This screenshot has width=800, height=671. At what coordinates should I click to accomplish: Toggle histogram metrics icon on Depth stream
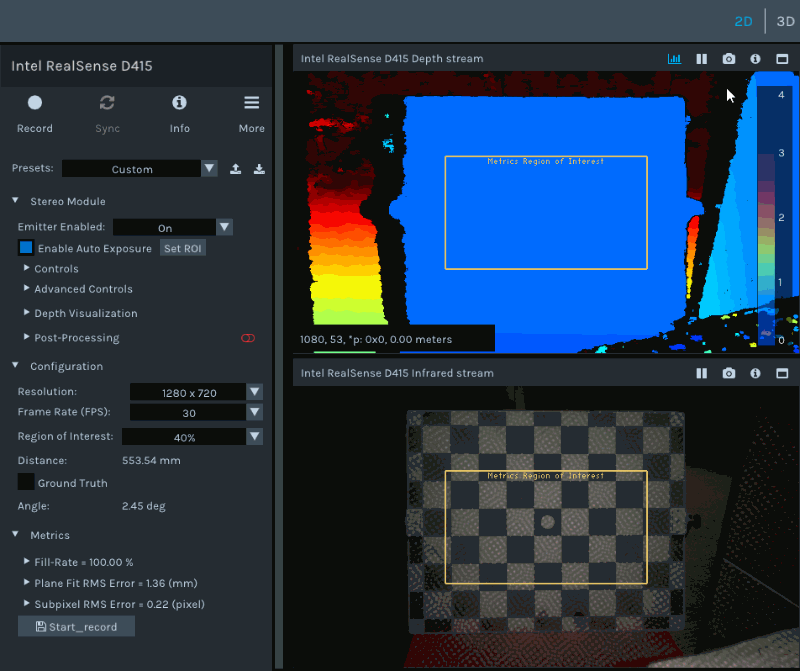tap(674, 59)
